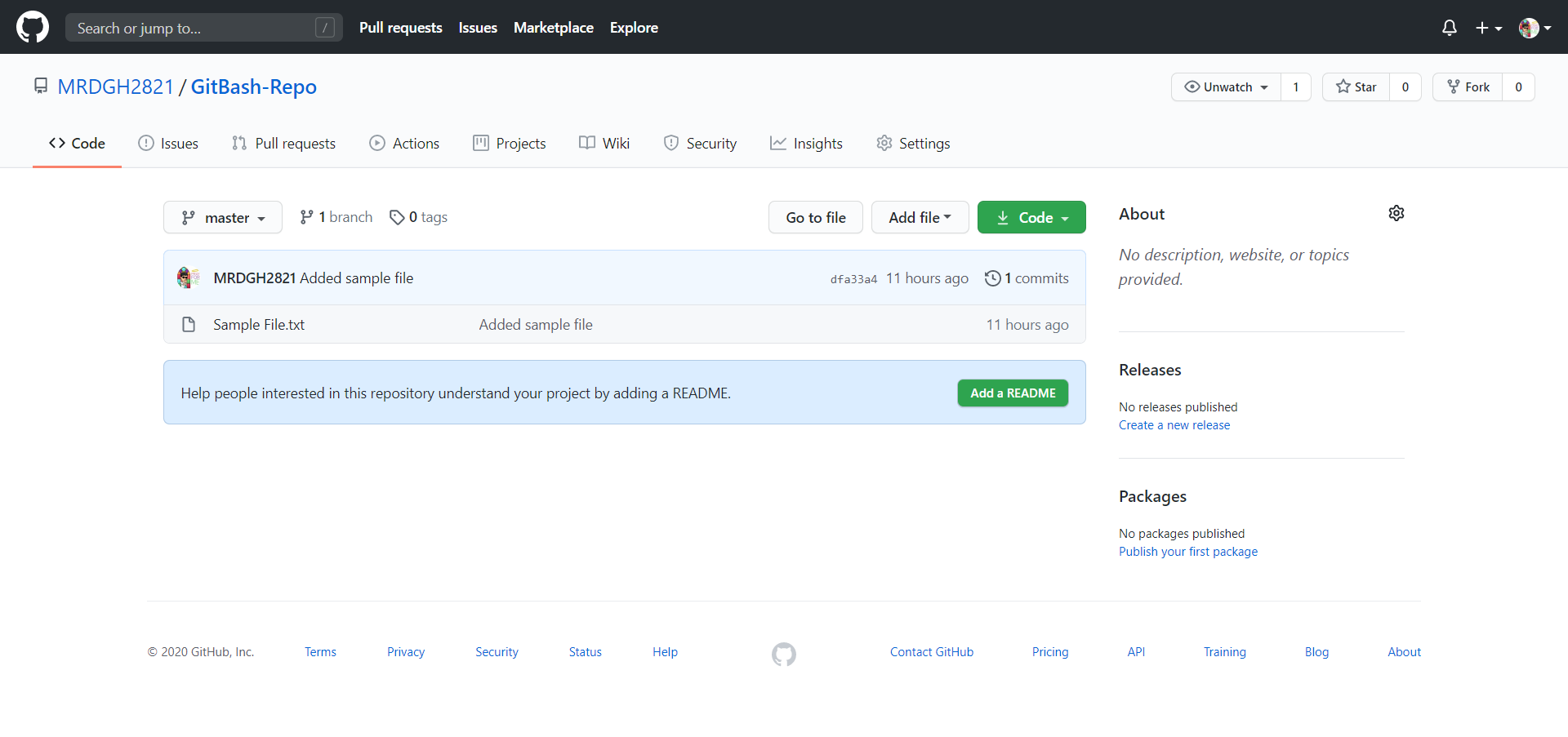Open footer Help link

coord(665,652)
